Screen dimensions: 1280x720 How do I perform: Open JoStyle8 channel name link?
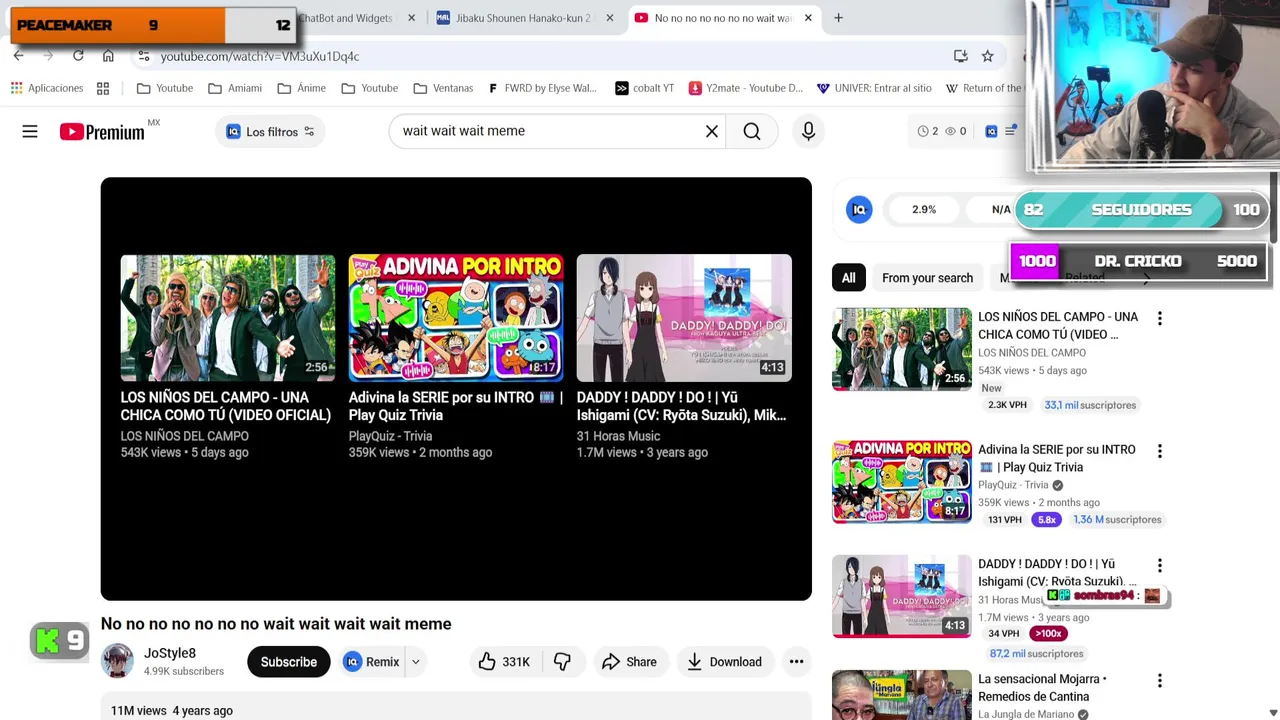click(x=170, y=653)
